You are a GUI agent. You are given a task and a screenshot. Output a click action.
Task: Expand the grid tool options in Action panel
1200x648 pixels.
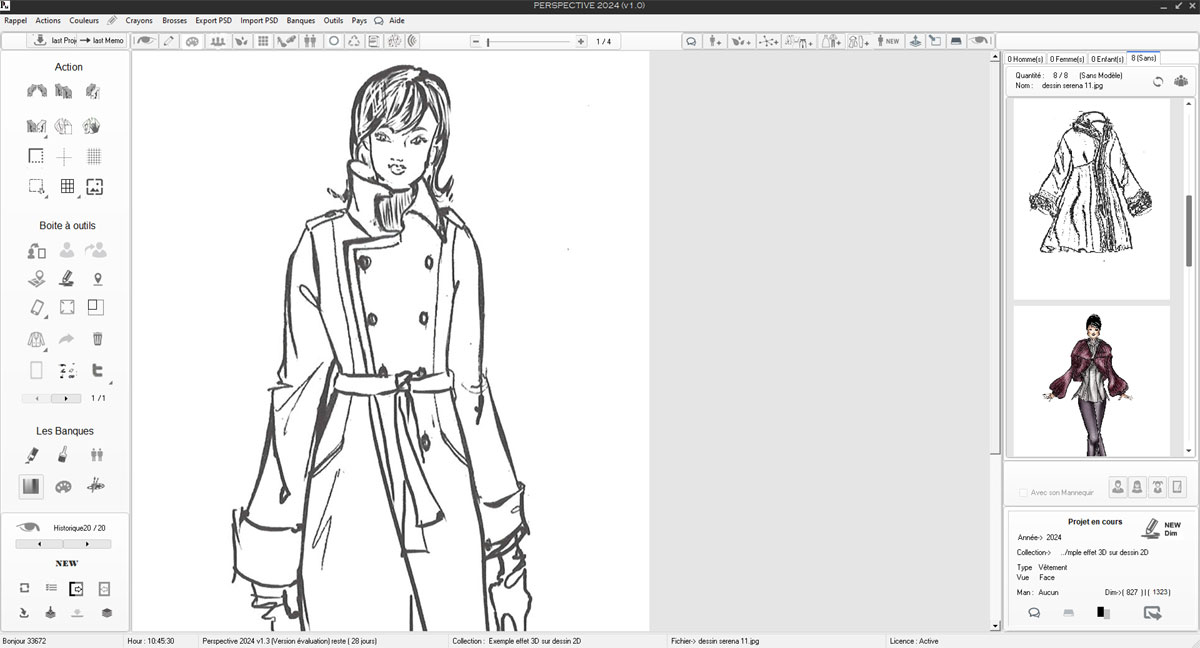[x=67, y=186]
